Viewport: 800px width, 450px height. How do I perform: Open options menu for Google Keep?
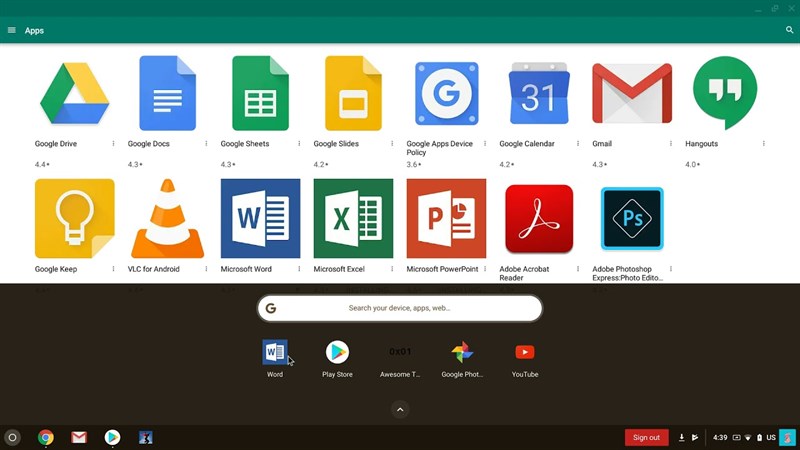pyautogui.click(x=113, y=268)
